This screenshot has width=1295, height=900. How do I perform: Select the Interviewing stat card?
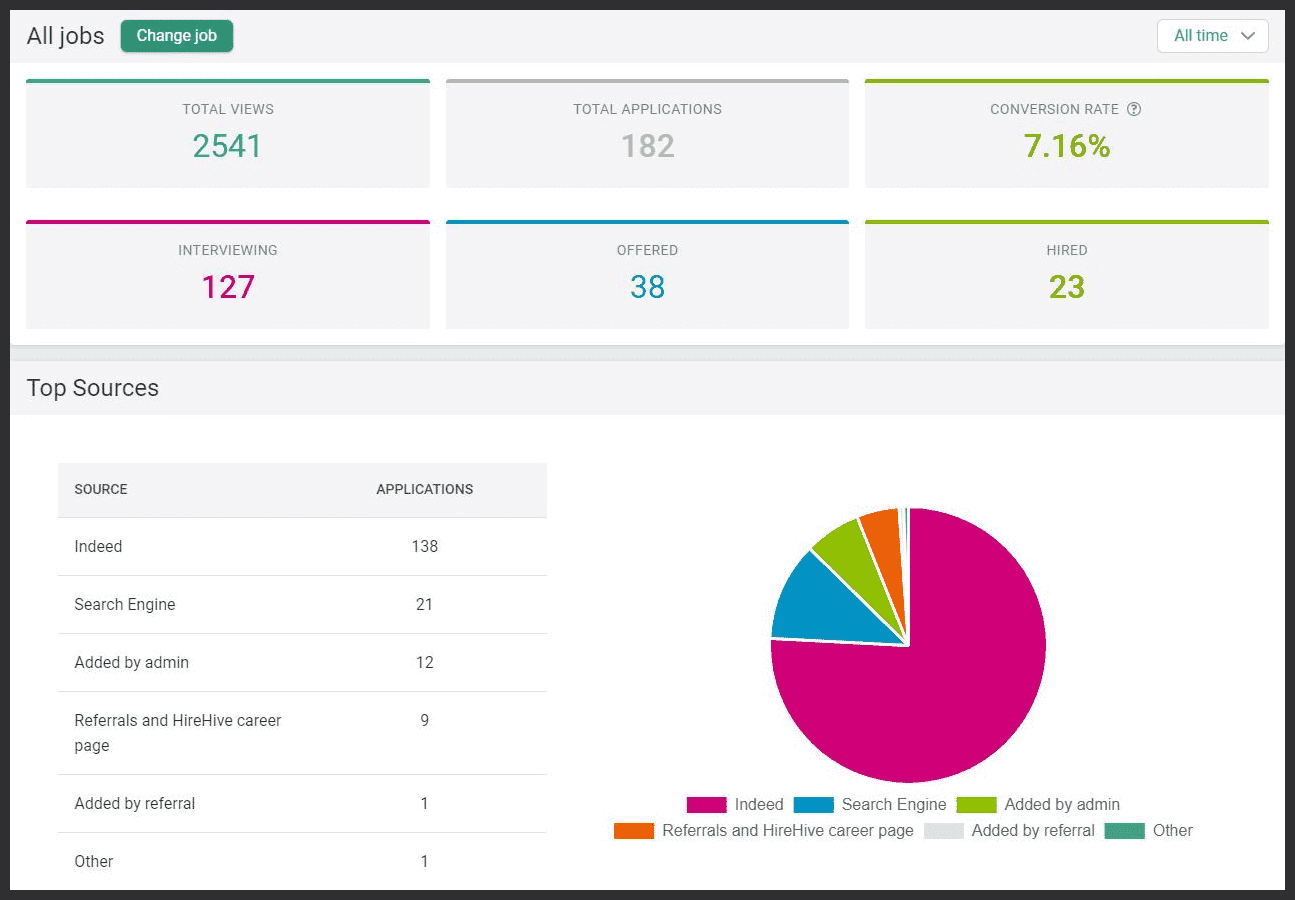click(x=228, y=275)
